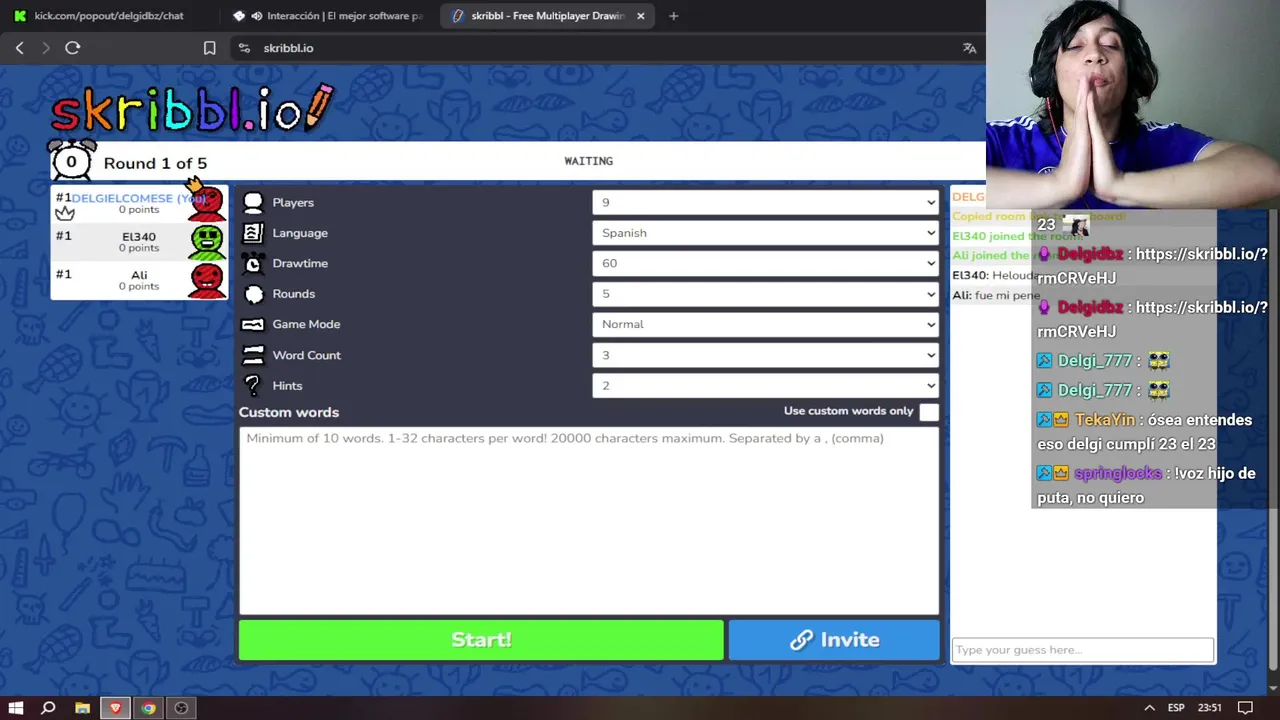Open File Explorer from taskbar

point(83,708)
